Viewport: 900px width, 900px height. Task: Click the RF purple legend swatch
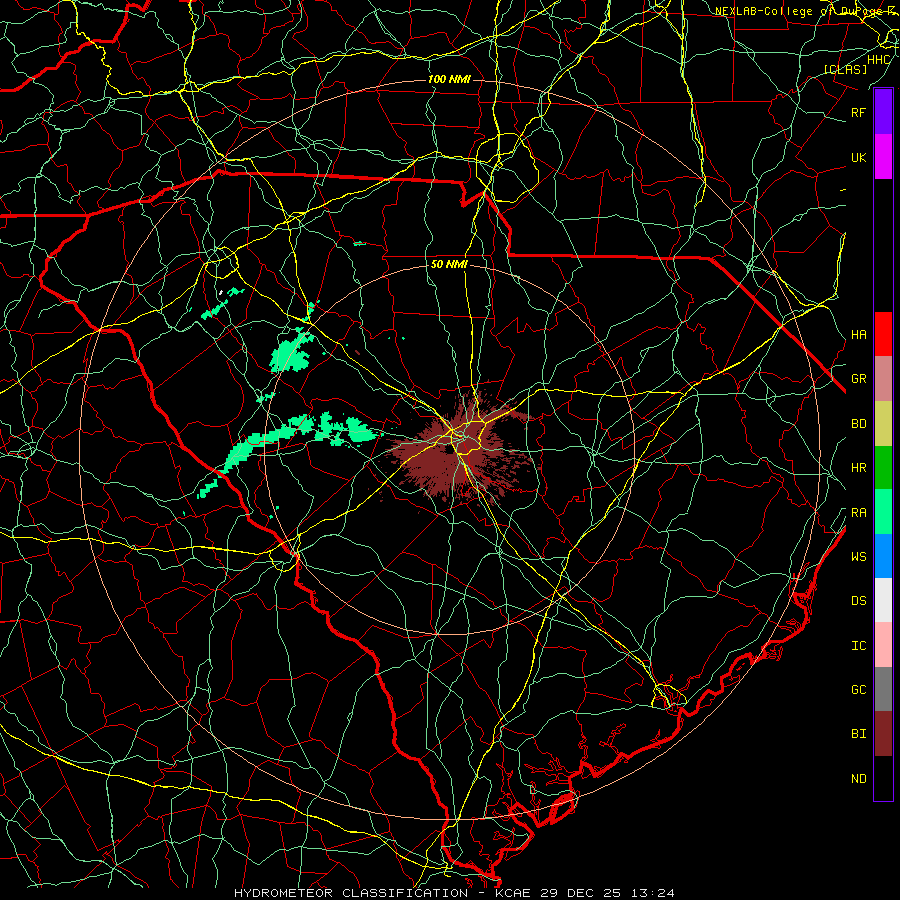click(x=883, y=112)
